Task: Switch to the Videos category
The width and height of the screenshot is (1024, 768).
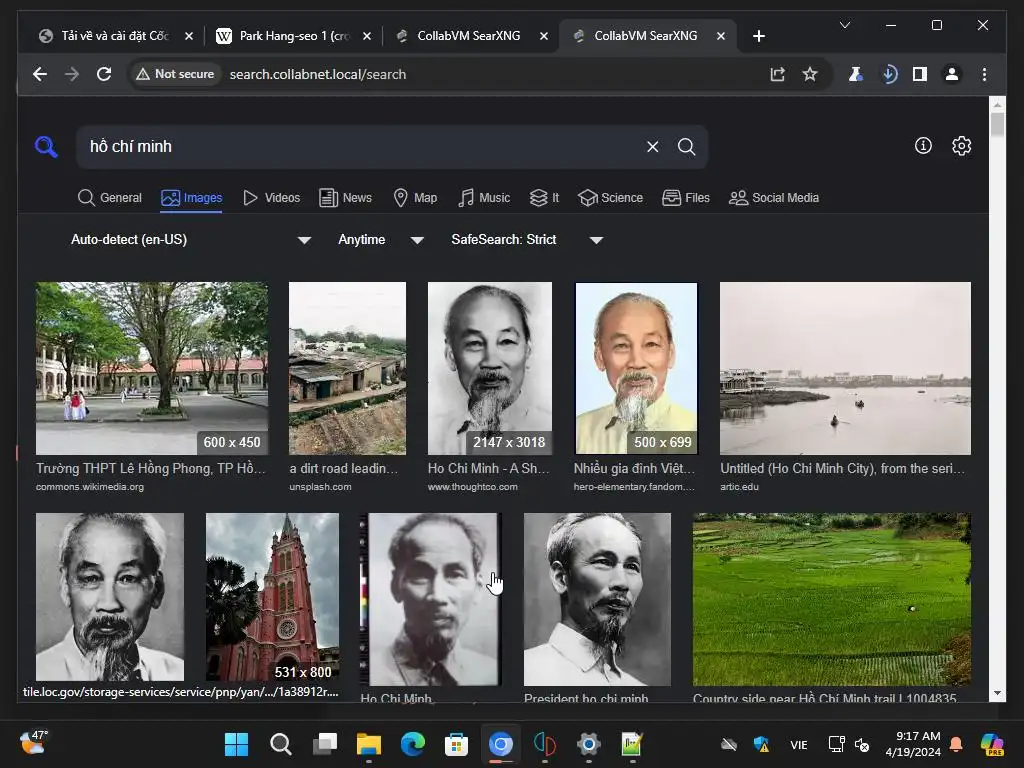Action: coord(271,198)
